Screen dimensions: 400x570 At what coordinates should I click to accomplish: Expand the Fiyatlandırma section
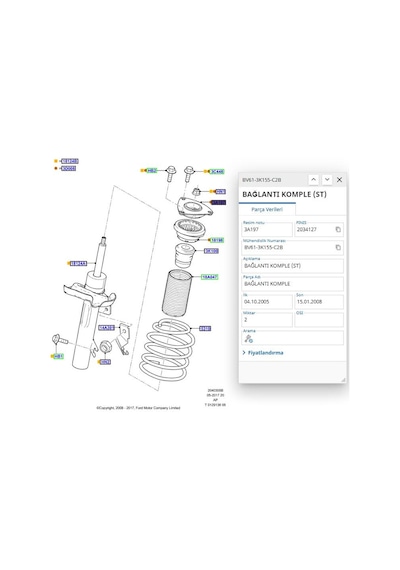pos(263,353)
